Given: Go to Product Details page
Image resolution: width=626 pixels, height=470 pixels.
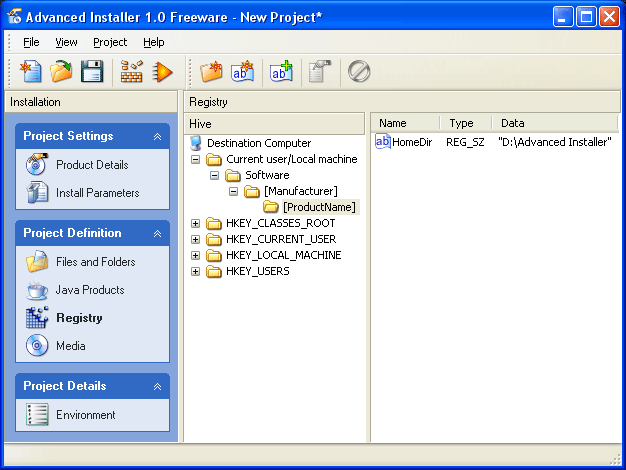Looking at the screenshot, I should [x=92, y=165].
